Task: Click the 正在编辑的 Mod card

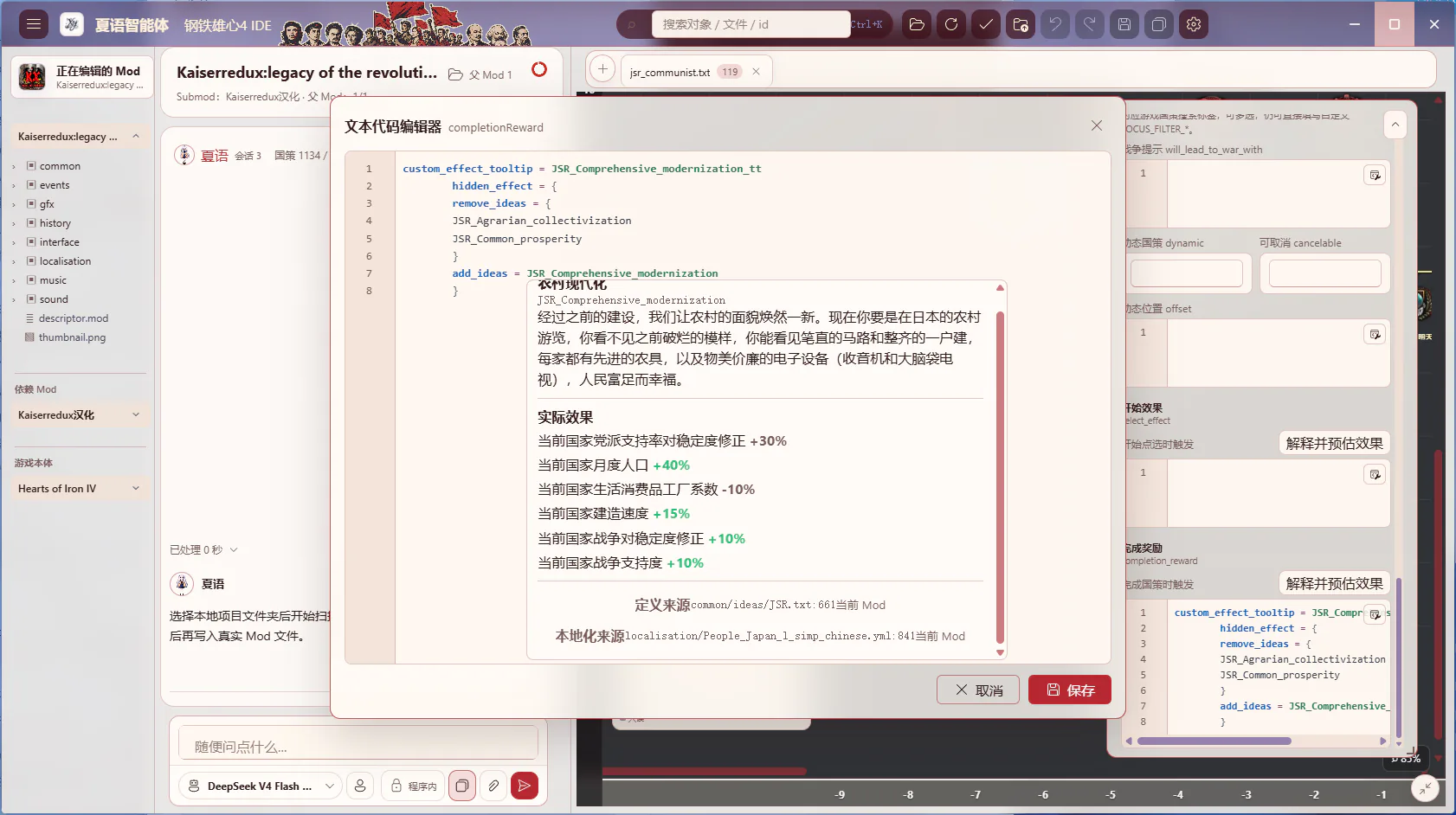Action: (x=82, y=76)
